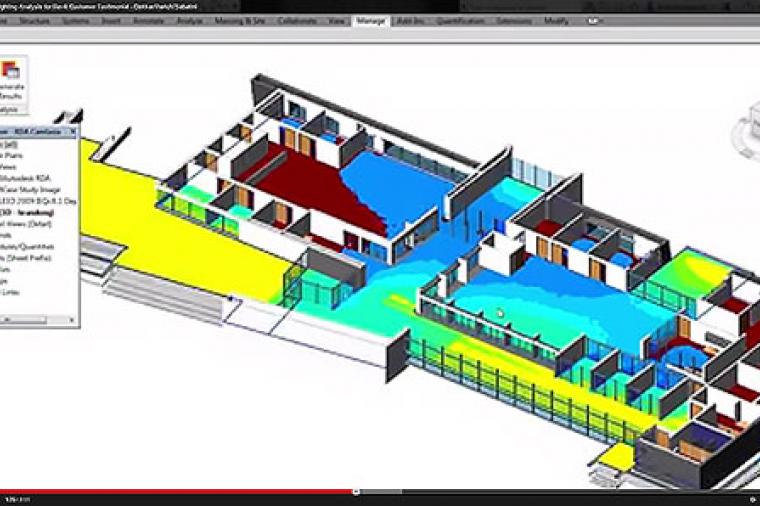The width and height of the screenshot is (760, 506).
Task: Open the Structure ribbon tab
Action: 34,20
